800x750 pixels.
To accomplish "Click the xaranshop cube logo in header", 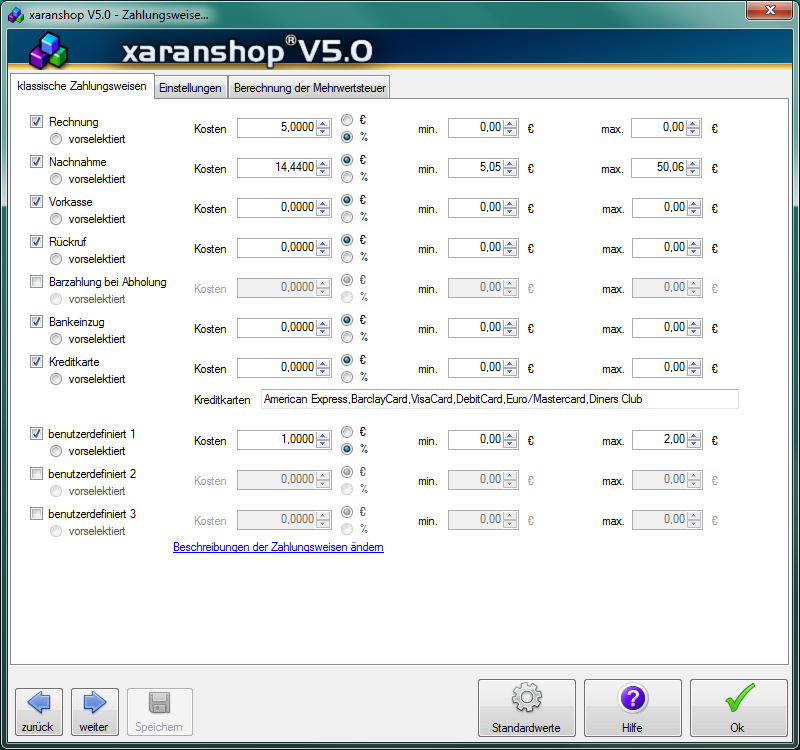I will 48,51.
